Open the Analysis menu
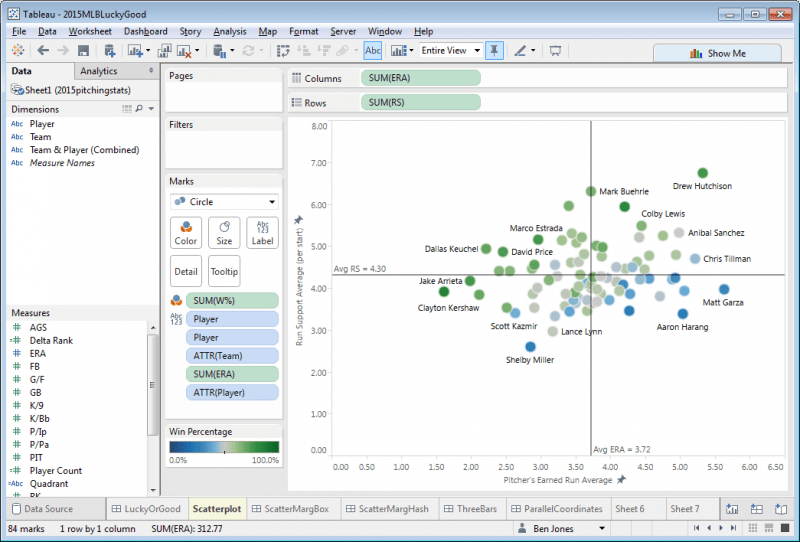 230,31
